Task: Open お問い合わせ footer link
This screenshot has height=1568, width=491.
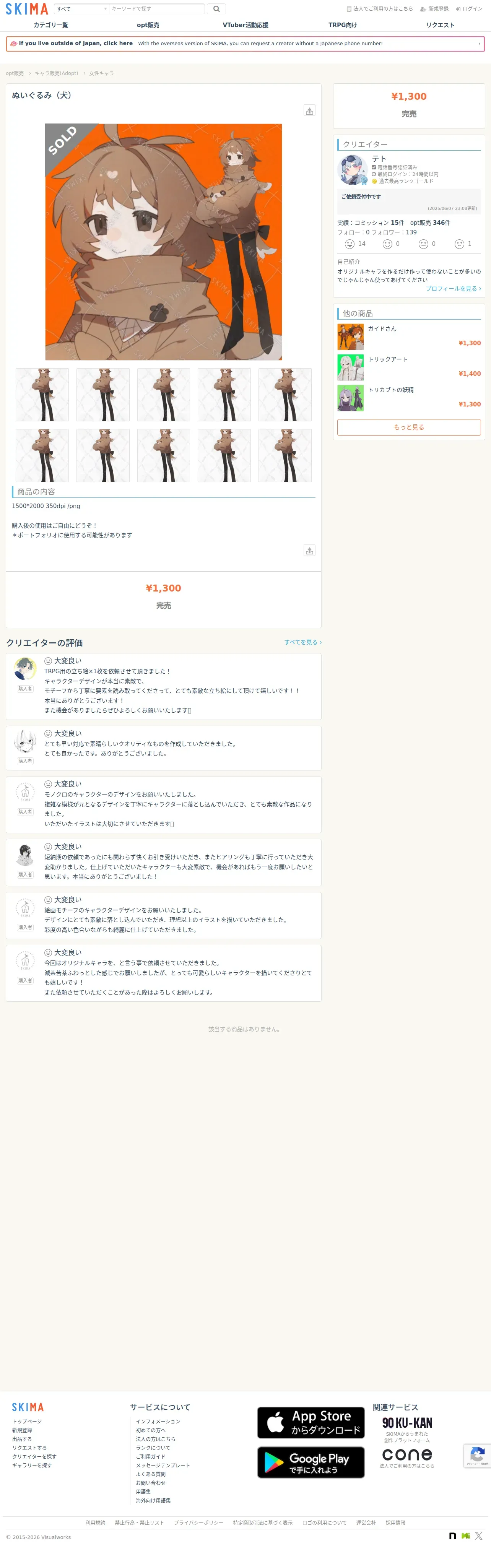Action: click(150, 1483)
